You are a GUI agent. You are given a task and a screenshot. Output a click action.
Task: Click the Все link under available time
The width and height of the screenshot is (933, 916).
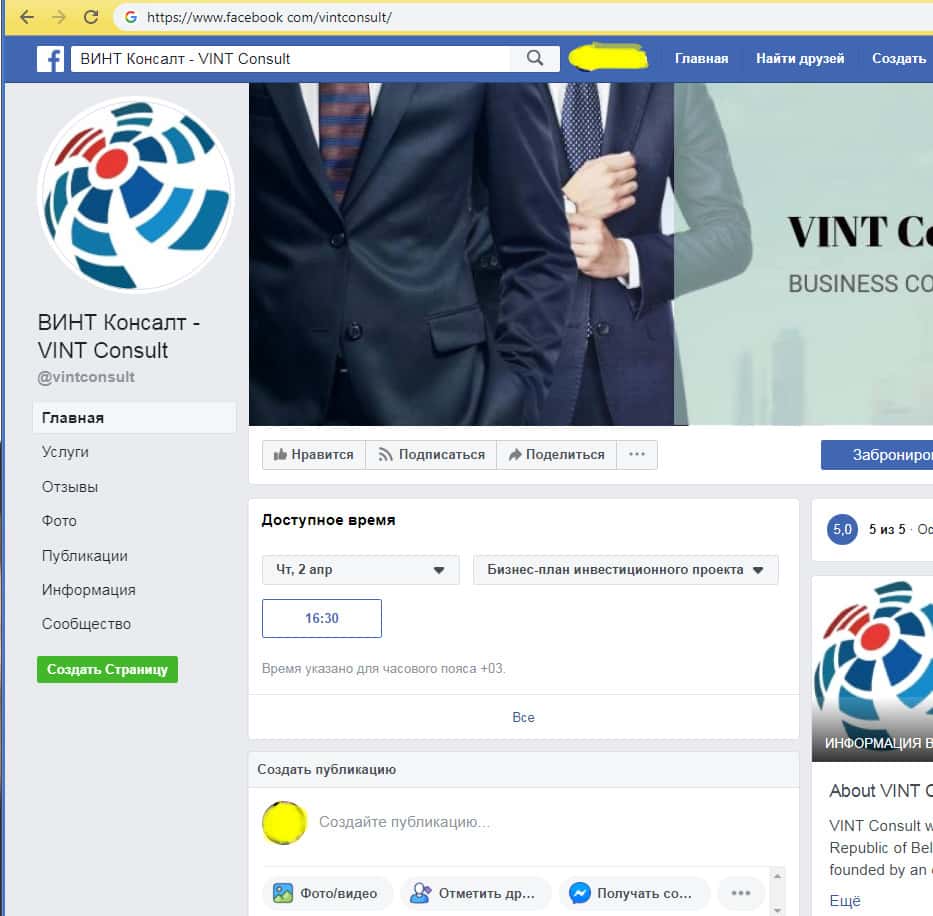point(523,717)
